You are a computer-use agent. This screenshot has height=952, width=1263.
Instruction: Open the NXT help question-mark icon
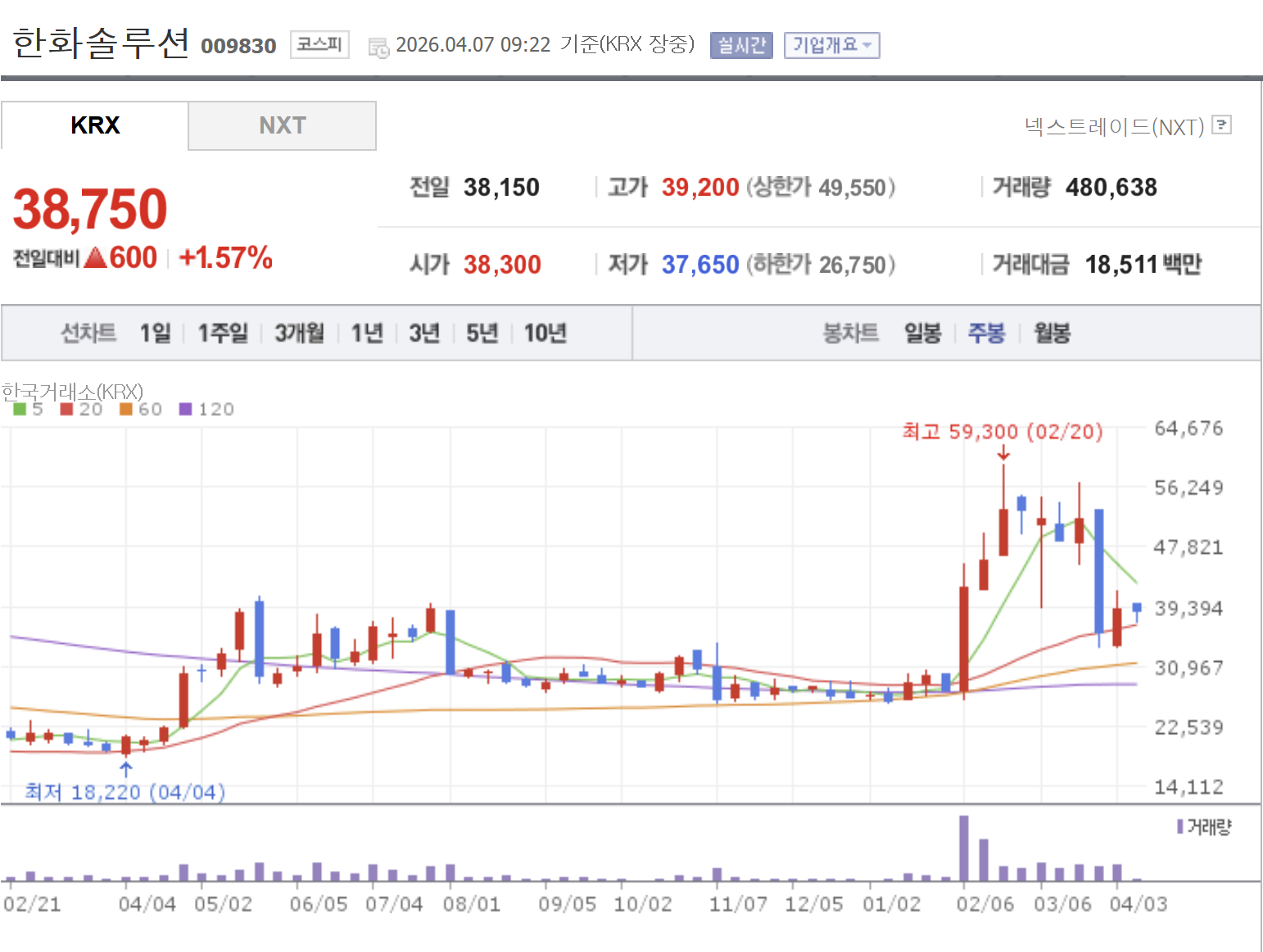pos(1222,125)
